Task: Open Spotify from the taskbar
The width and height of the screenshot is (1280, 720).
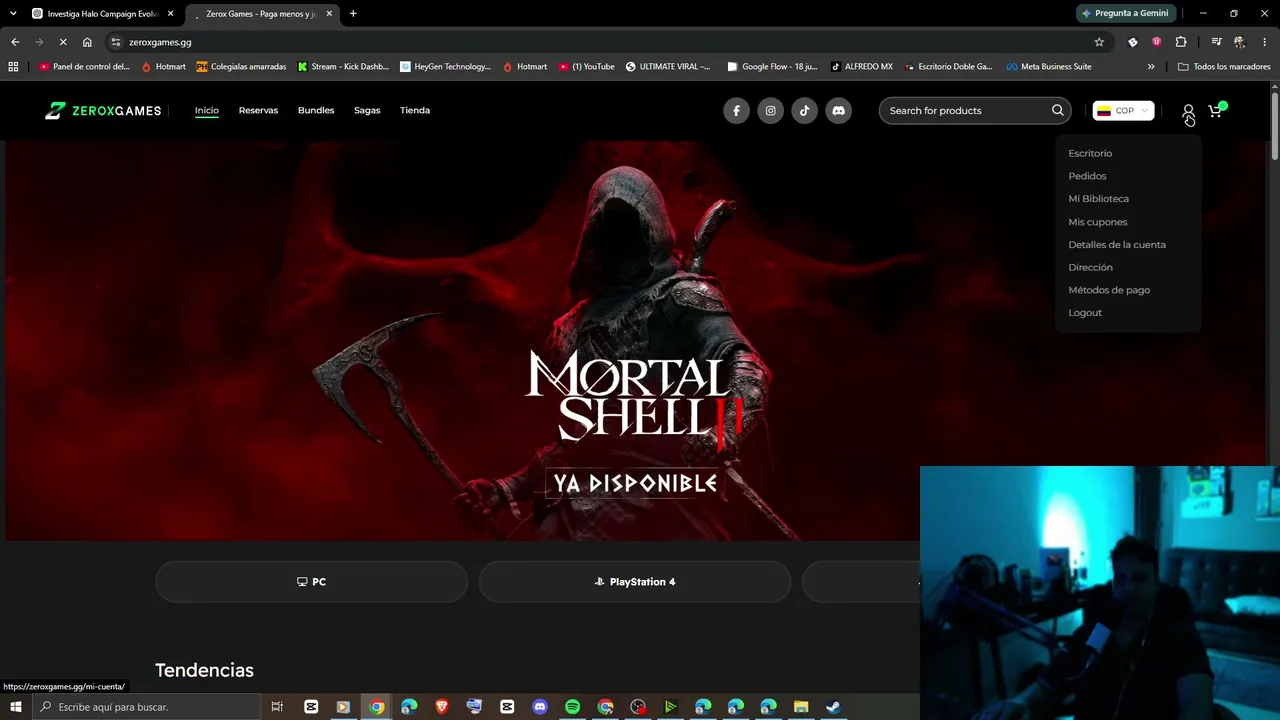Action: [572, 707]
